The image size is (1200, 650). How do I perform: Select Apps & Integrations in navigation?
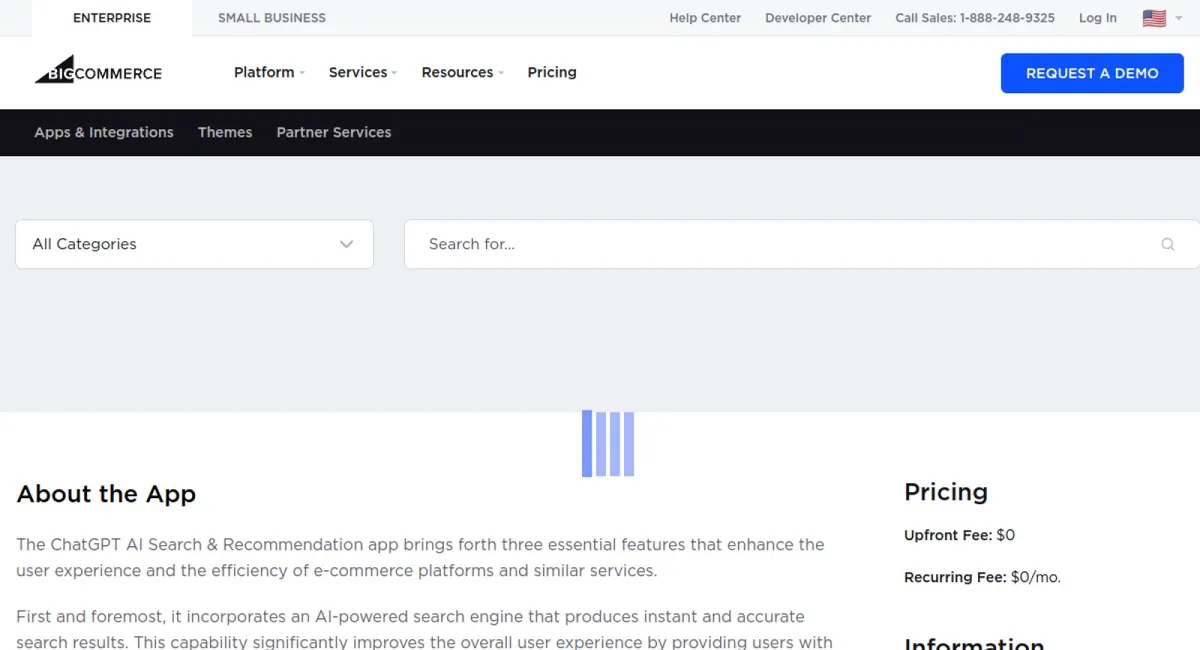[x=103, y=132]
